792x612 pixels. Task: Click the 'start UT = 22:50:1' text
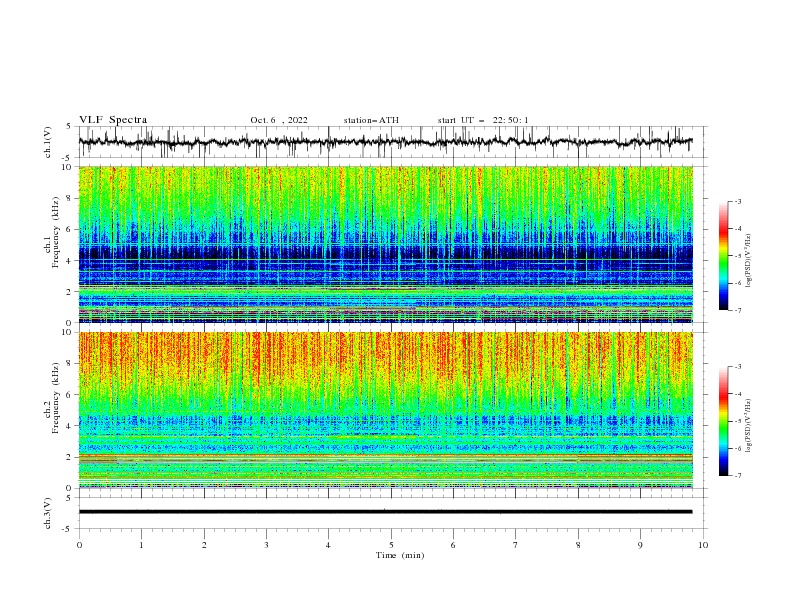tap(483, 120)
